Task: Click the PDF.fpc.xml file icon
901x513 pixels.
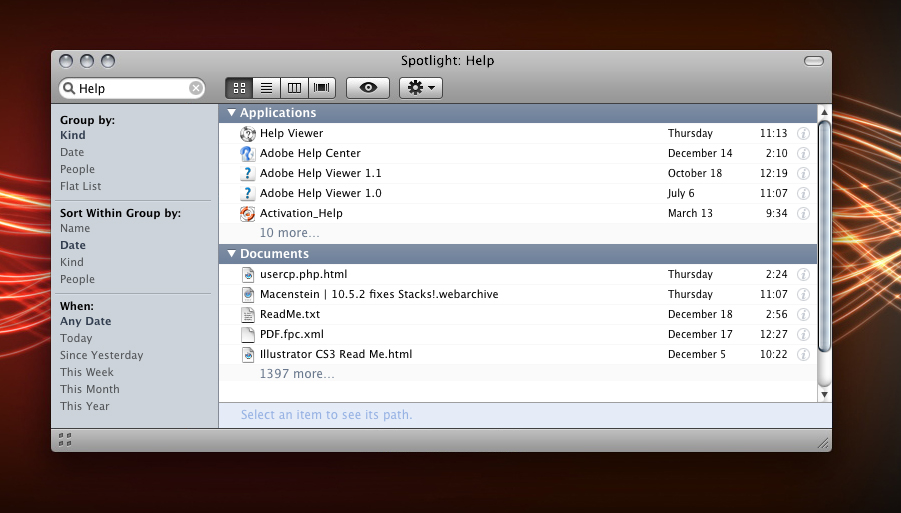Action: pos(248,335)
